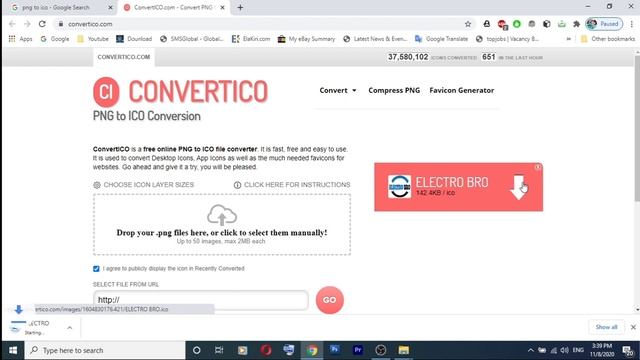Open Opera browser from taskbar
The image size is (640, 360).
(266, 350)
